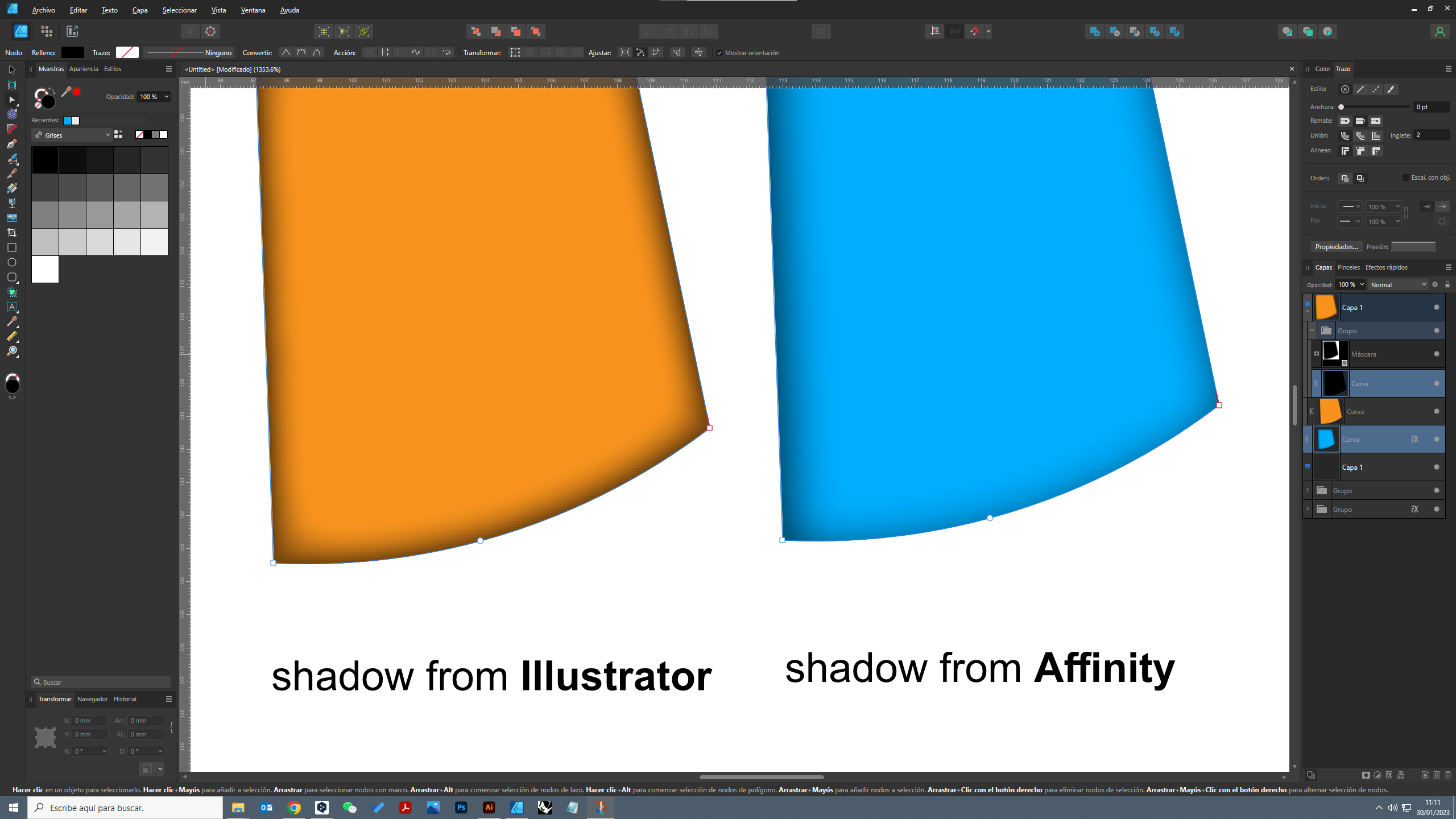1456x819 pixels.
Task: Click the Relleno black fill swatch
Action: (x=72, y=52)
